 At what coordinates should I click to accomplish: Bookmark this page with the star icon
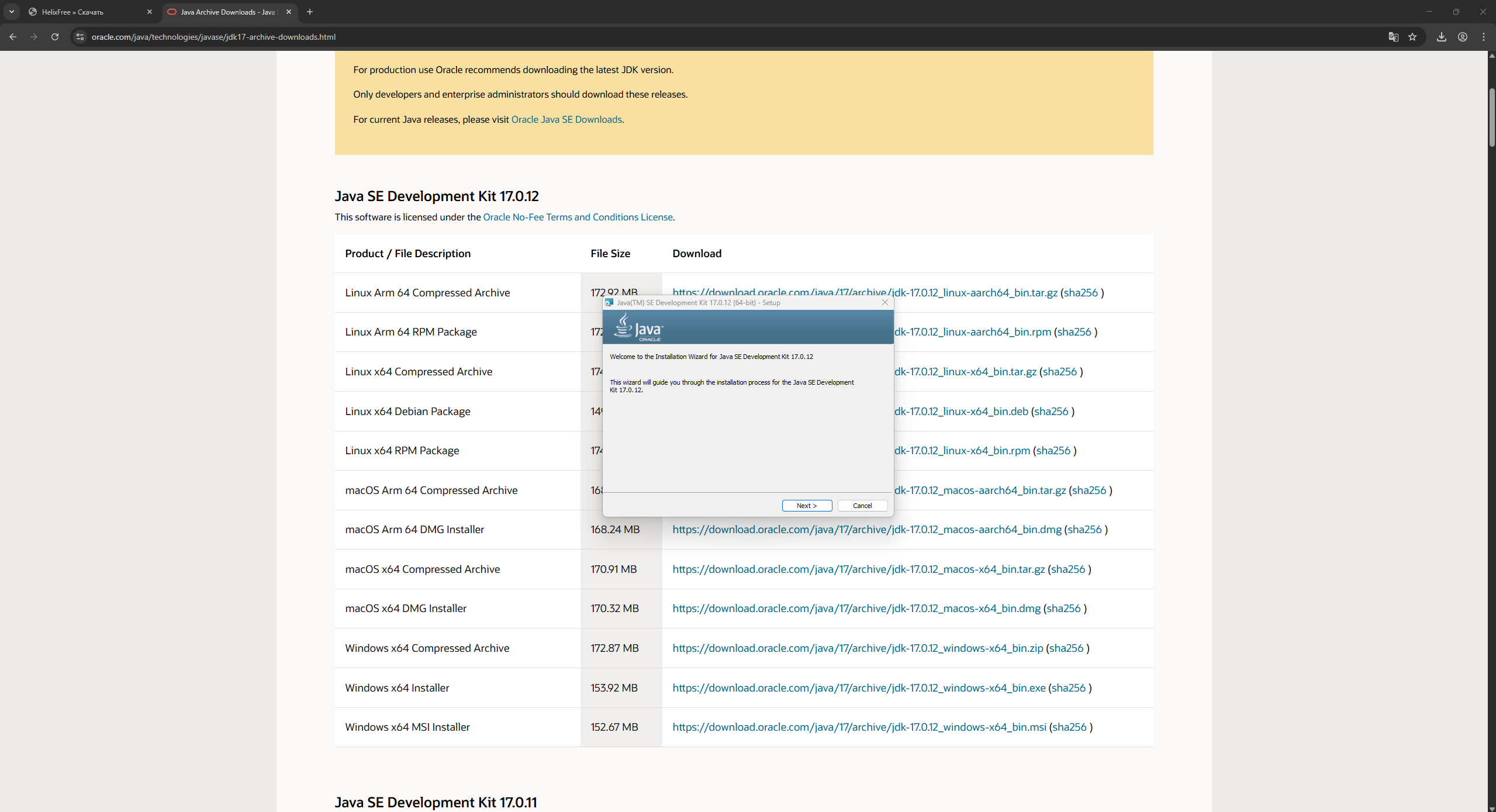[1412, 37]
